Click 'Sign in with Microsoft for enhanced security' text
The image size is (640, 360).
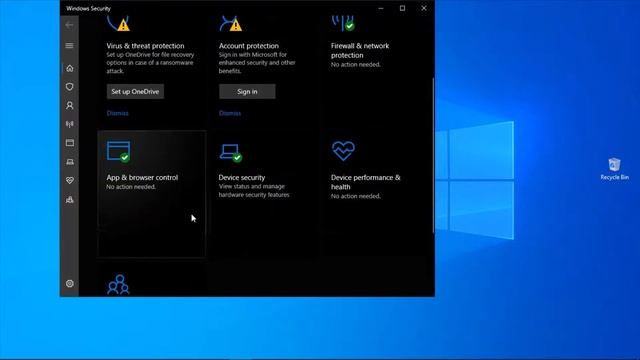point(257,63)
